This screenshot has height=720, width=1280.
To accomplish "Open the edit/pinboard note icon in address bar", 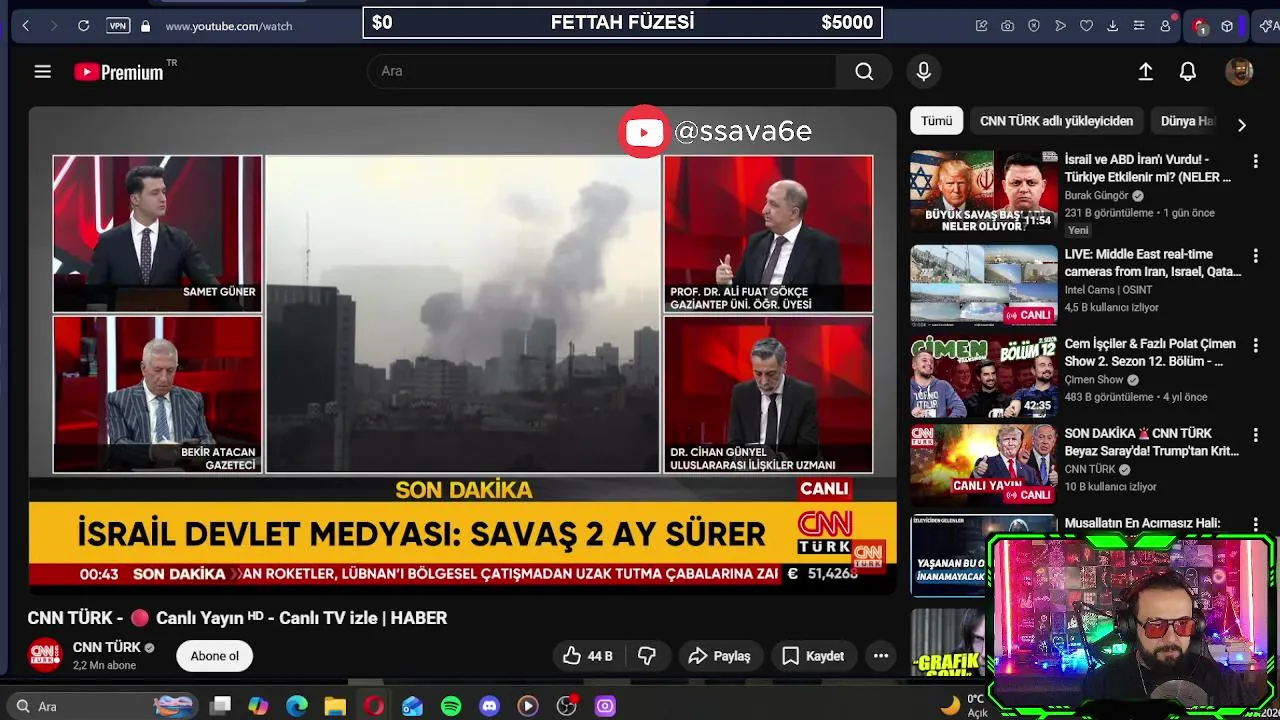I will [982, 26].
